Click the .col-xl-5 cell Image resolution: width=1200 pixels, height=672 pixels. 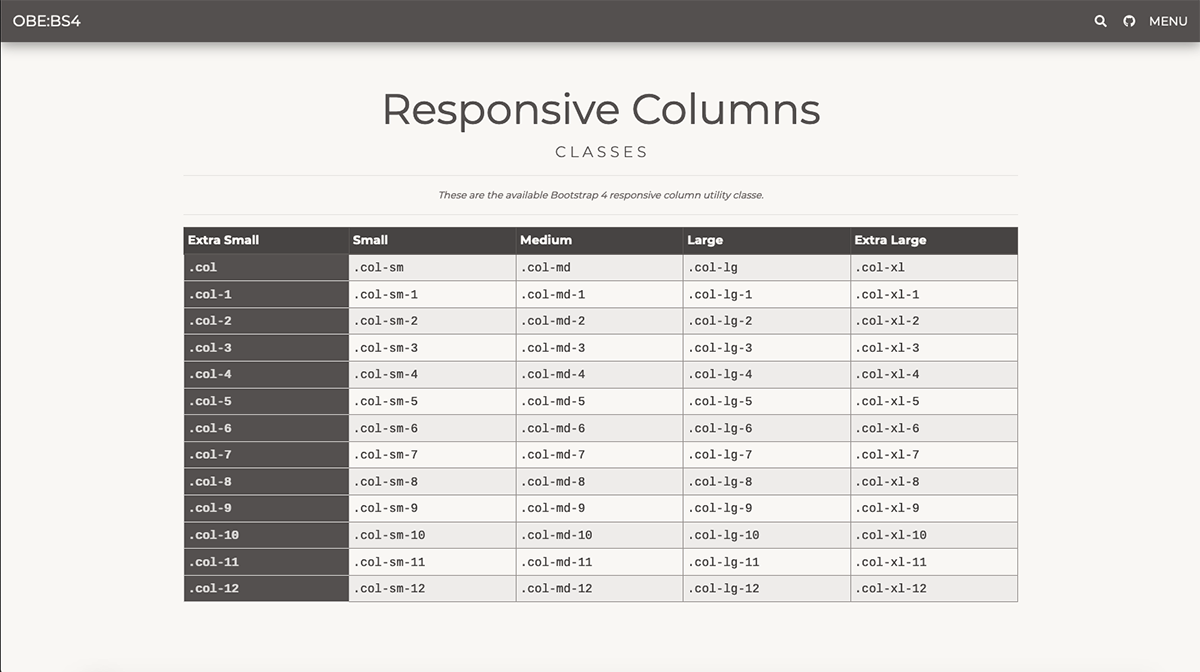pyautogui.click(x=934, y=401)
